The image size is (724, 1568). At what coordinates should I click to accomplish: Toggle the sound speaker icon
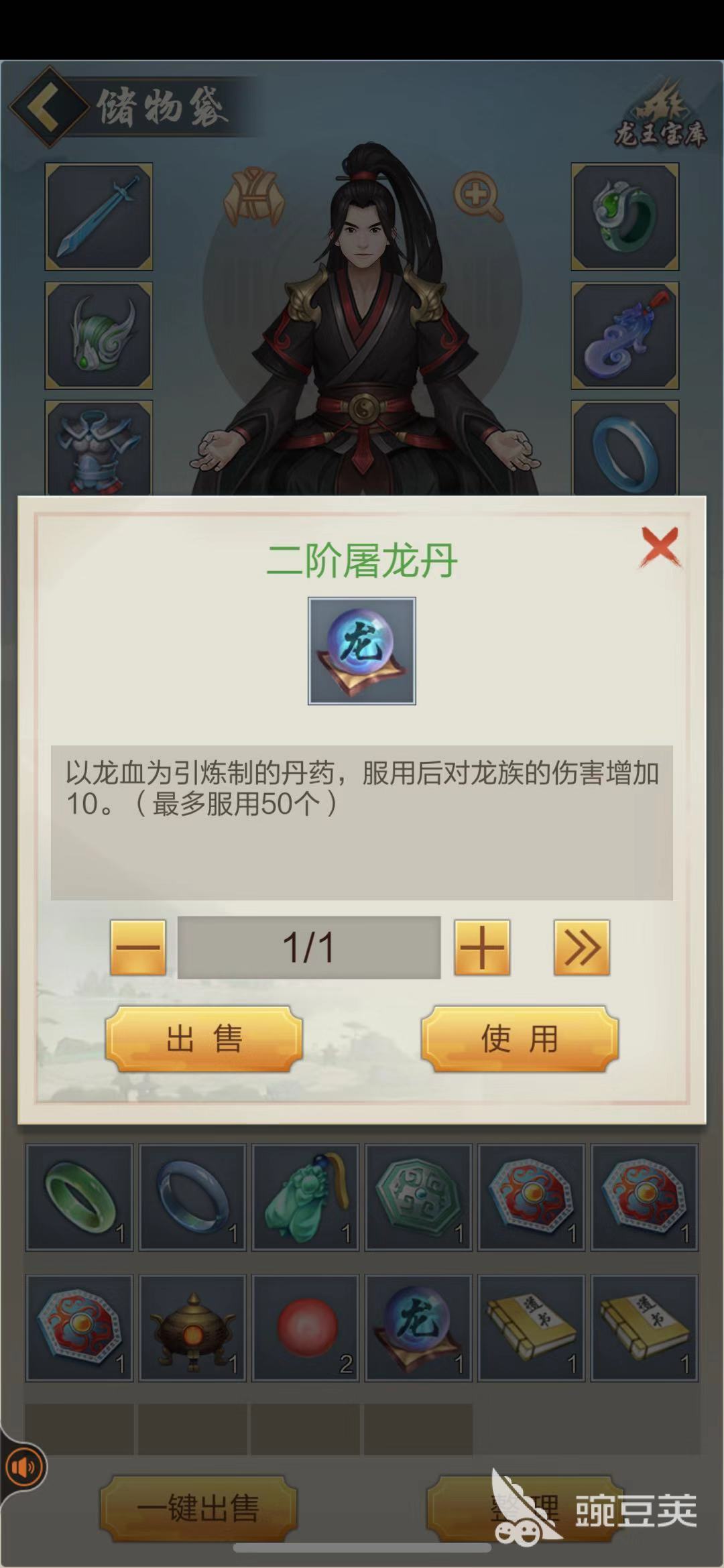(25, 1467)
